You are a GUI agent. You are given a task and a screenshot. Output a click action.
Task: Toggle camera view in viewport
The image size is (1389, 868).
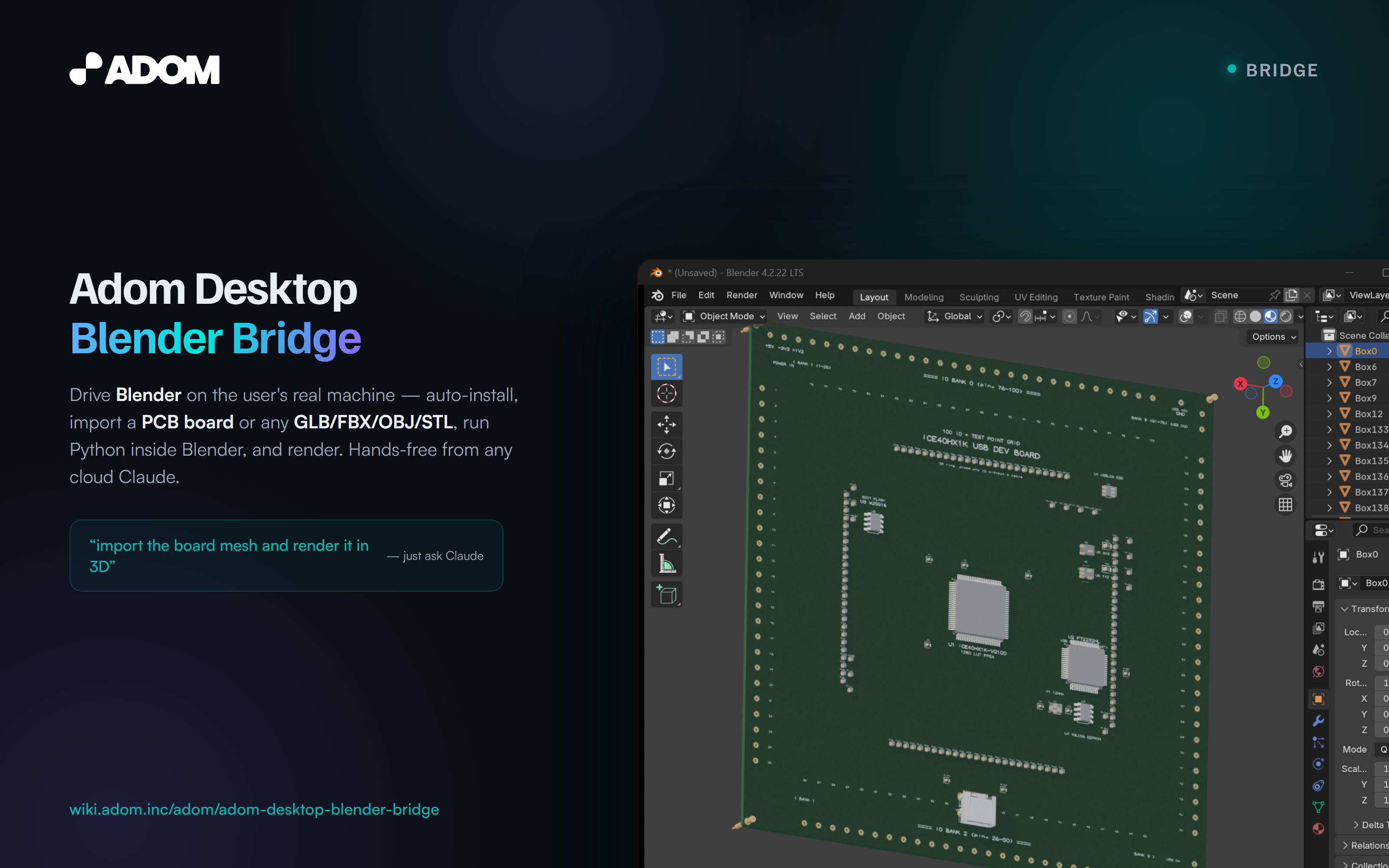(x=1286, y=480)
